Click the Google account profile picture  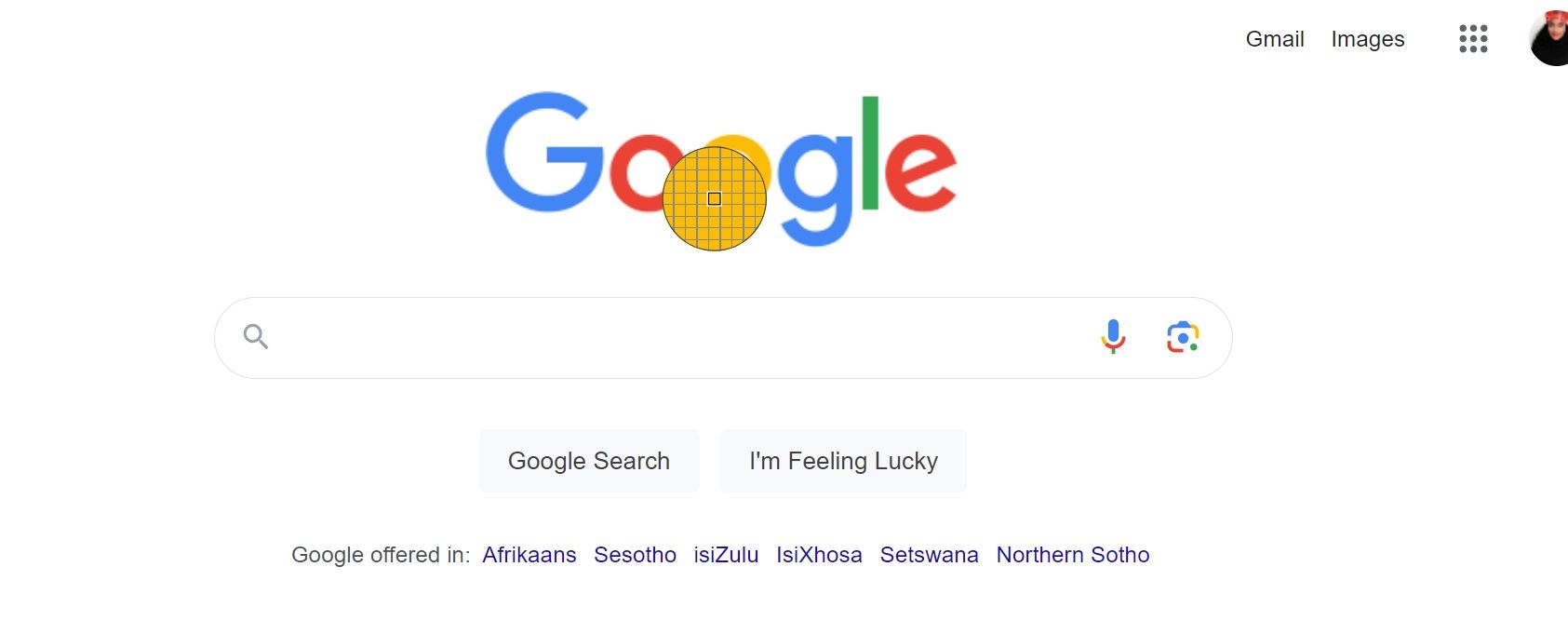coord(1551,39)
